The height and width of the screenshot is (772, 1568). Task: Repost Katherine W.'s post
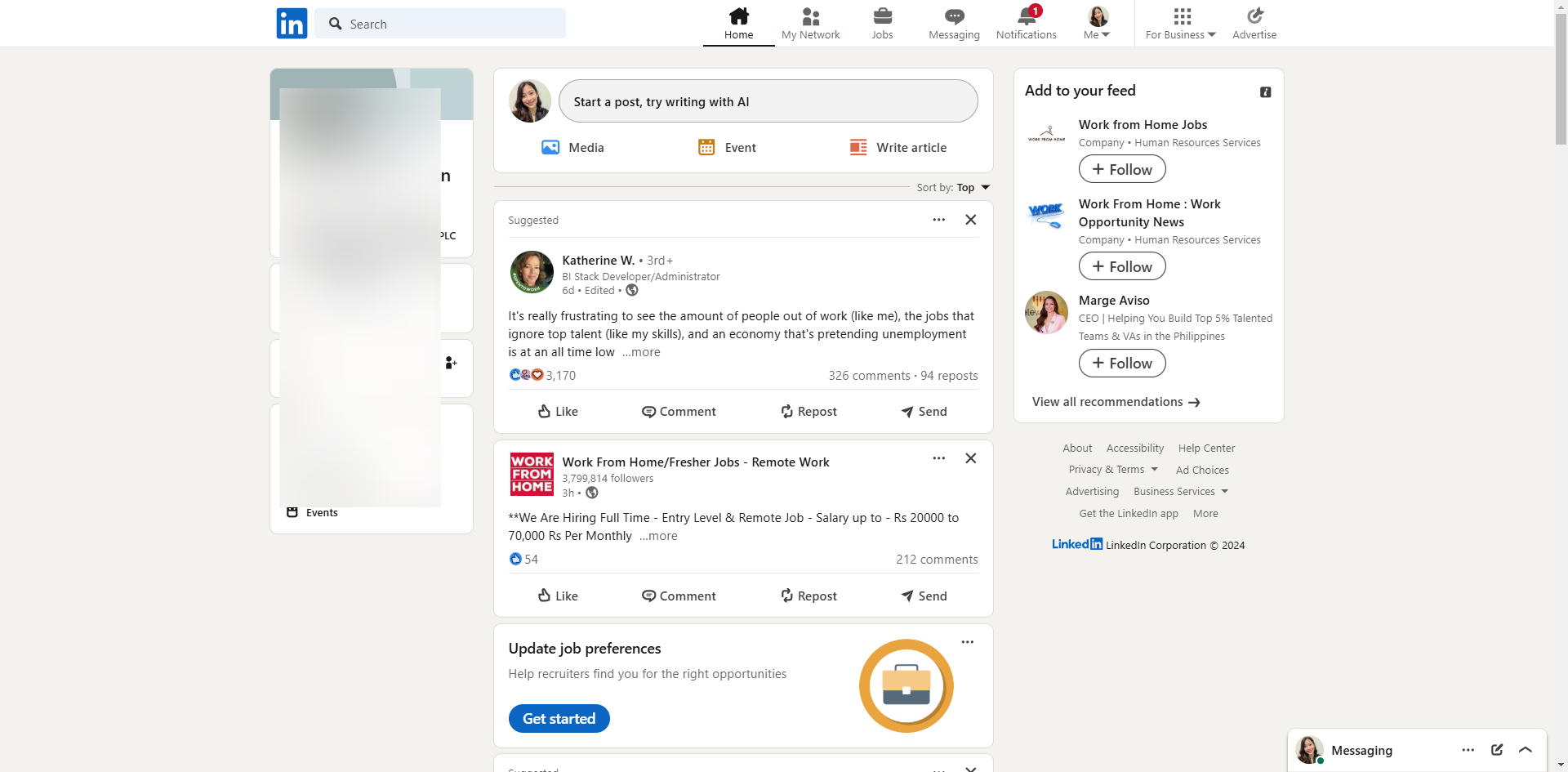pyautogui.click(x=808, y=412)
